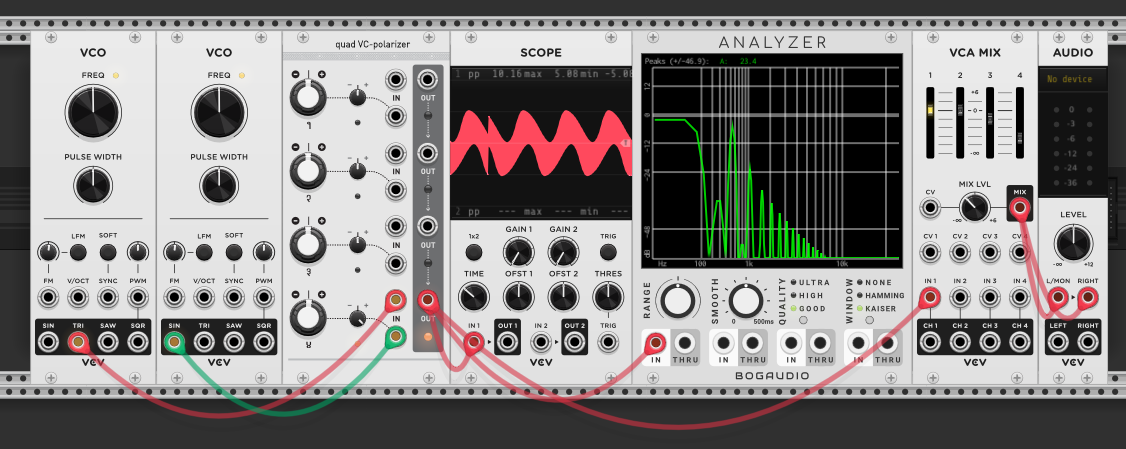Click the V/OCT input jack on first VCO
This screenshot has width=1126, height=449.
pos(78,297)
